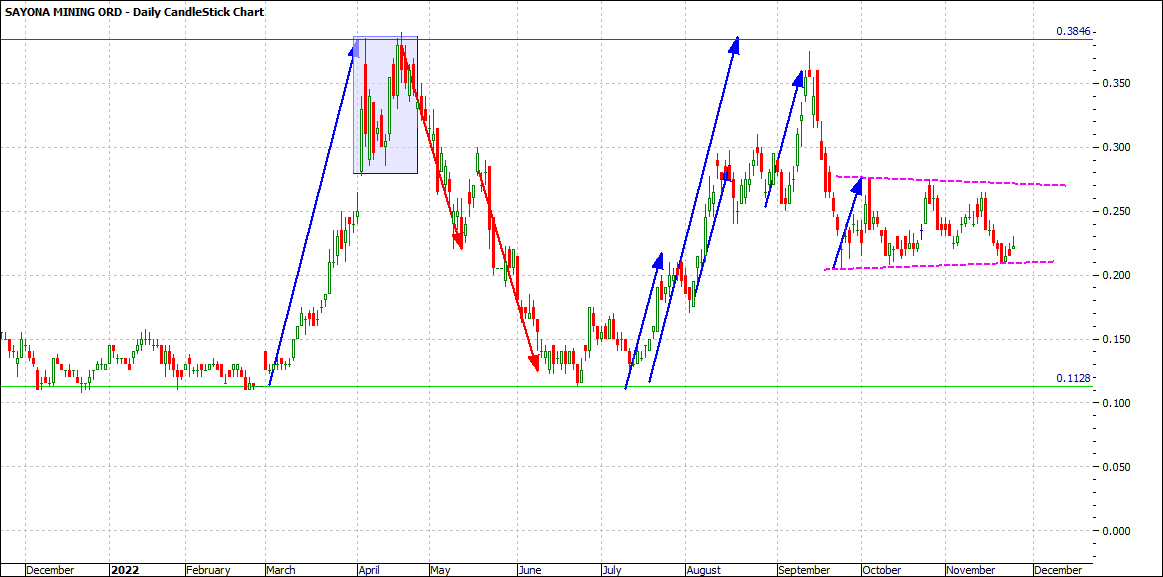Click the August month label
Image resolution: width=1163 pixels, height=577 pixels.
pos(705,570)
